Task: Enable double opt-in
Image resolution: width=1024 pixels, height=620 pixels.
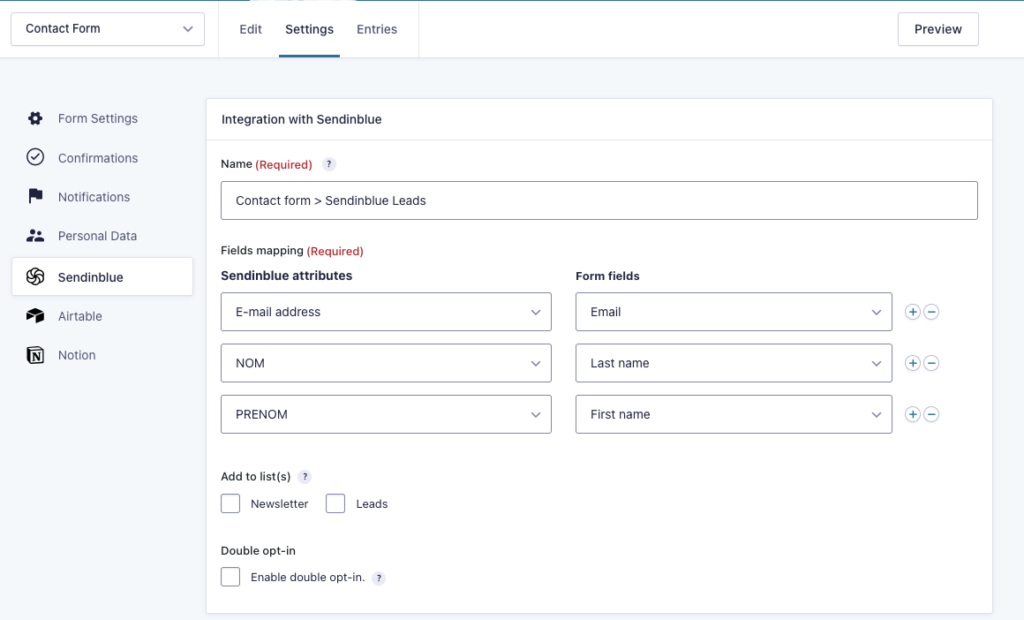Action: [230, 577]
